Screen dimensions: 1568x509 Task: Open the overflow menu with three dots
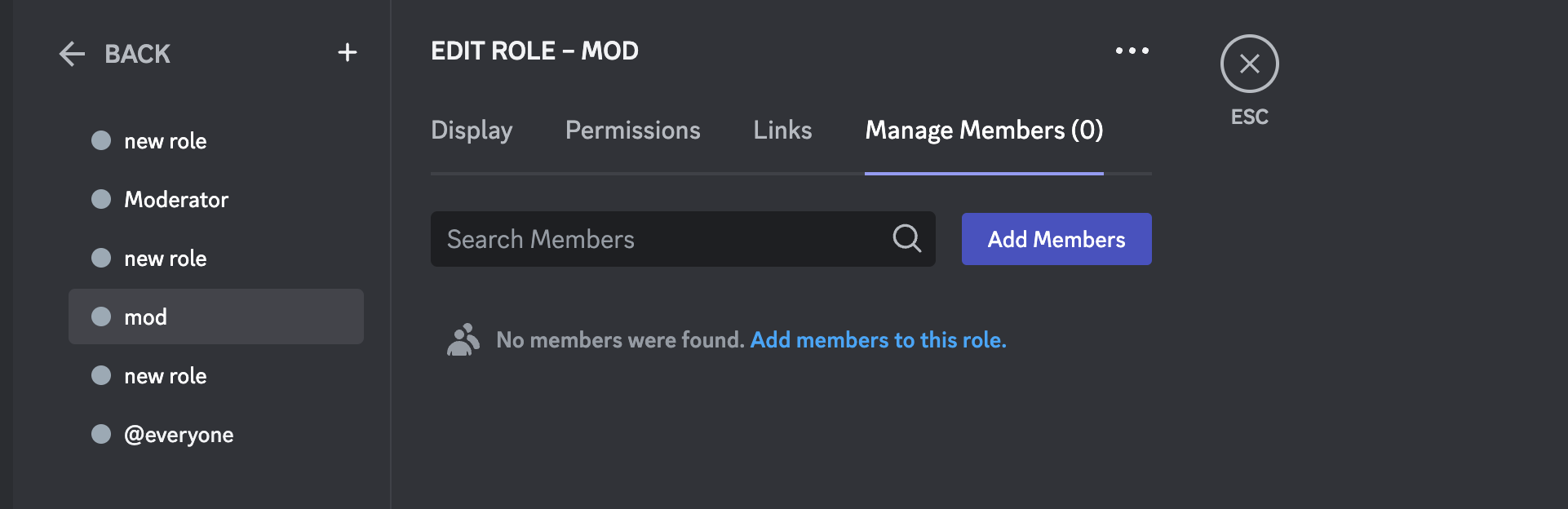[x=1131, y=51]
